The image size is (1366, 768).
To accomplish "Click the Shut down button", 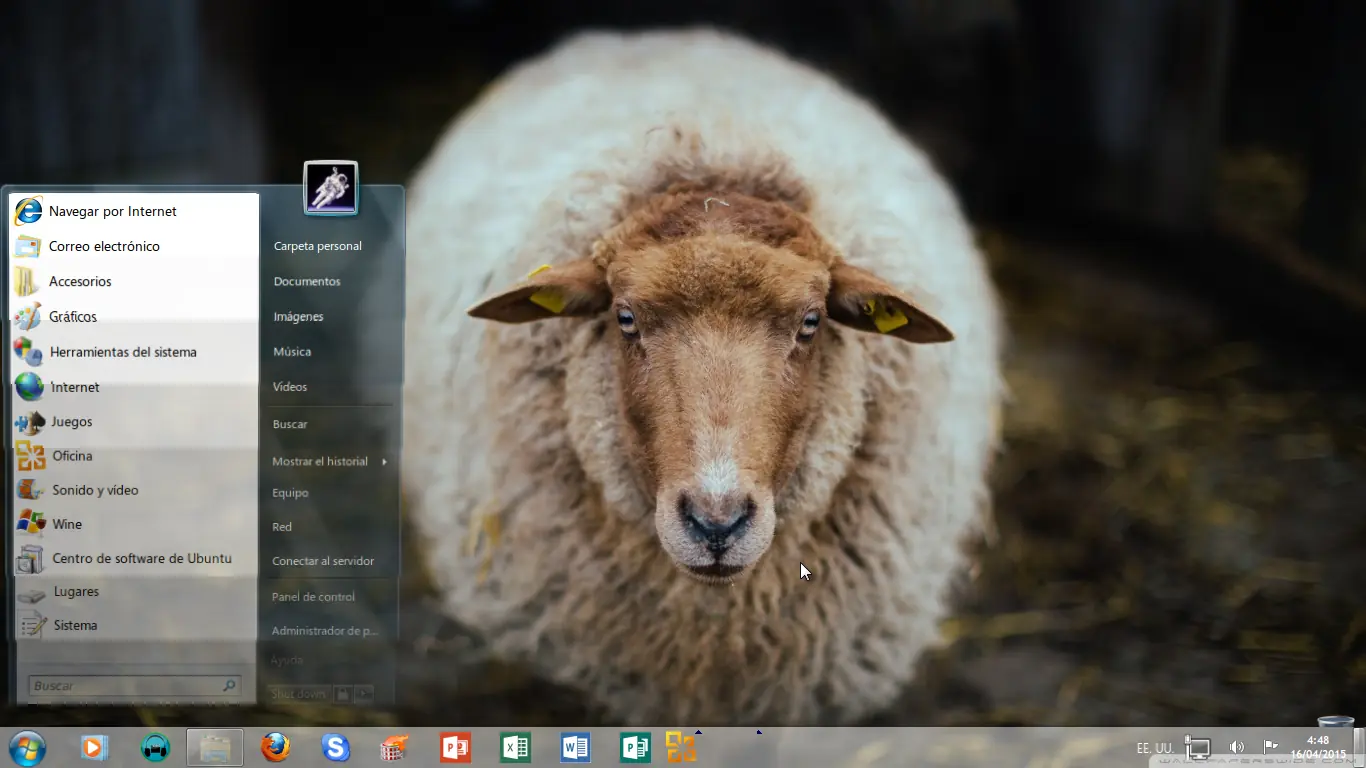I will 298,693.
